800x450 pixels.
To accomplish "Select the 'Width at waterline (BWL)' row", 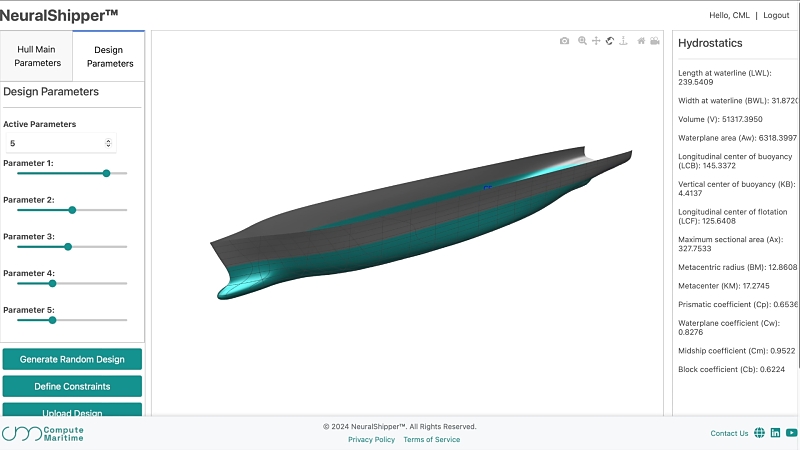I will (738, 101).
